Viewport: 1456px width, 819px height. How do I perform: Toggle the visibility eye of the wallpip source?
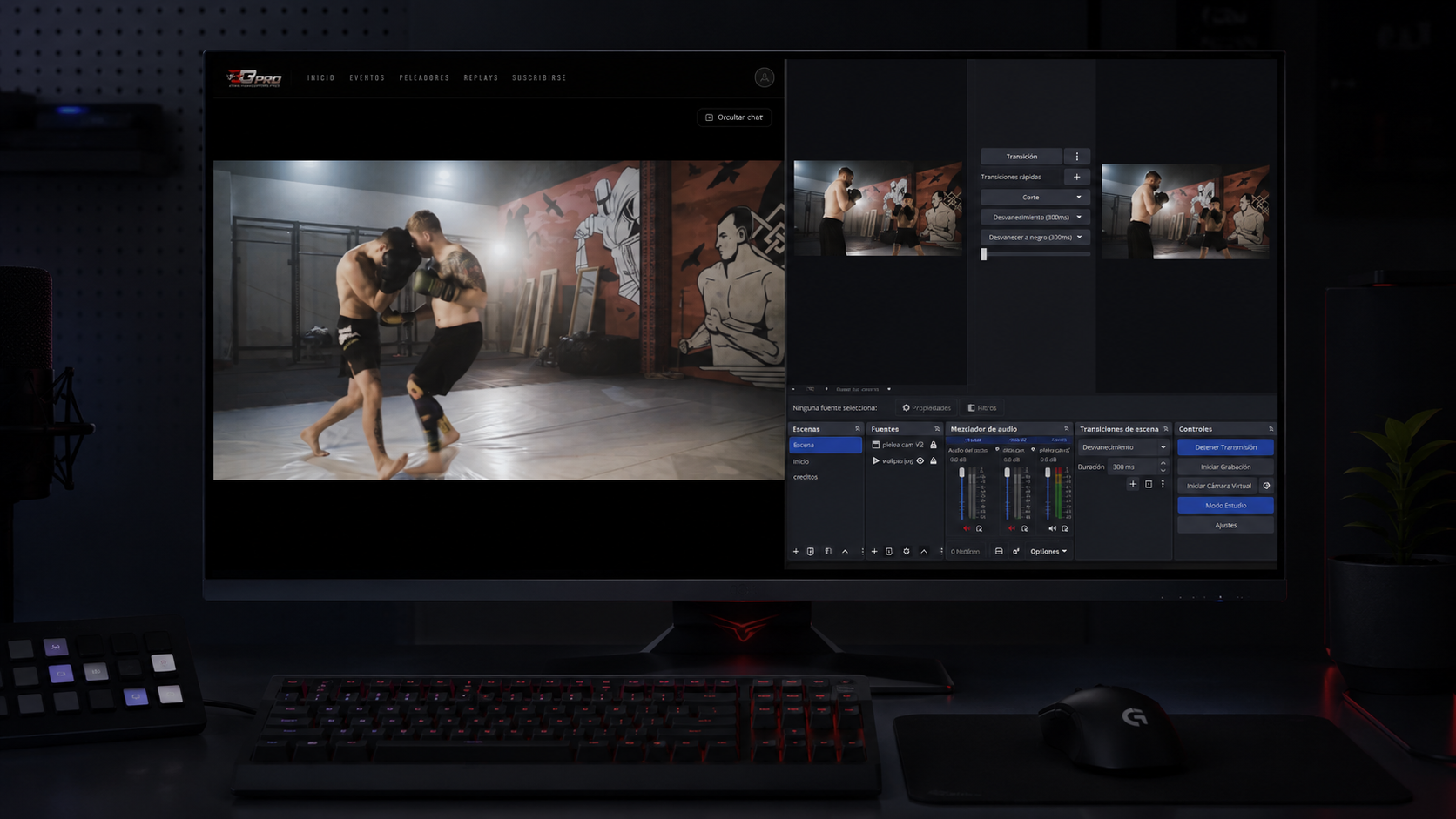(x=920, y=461)
